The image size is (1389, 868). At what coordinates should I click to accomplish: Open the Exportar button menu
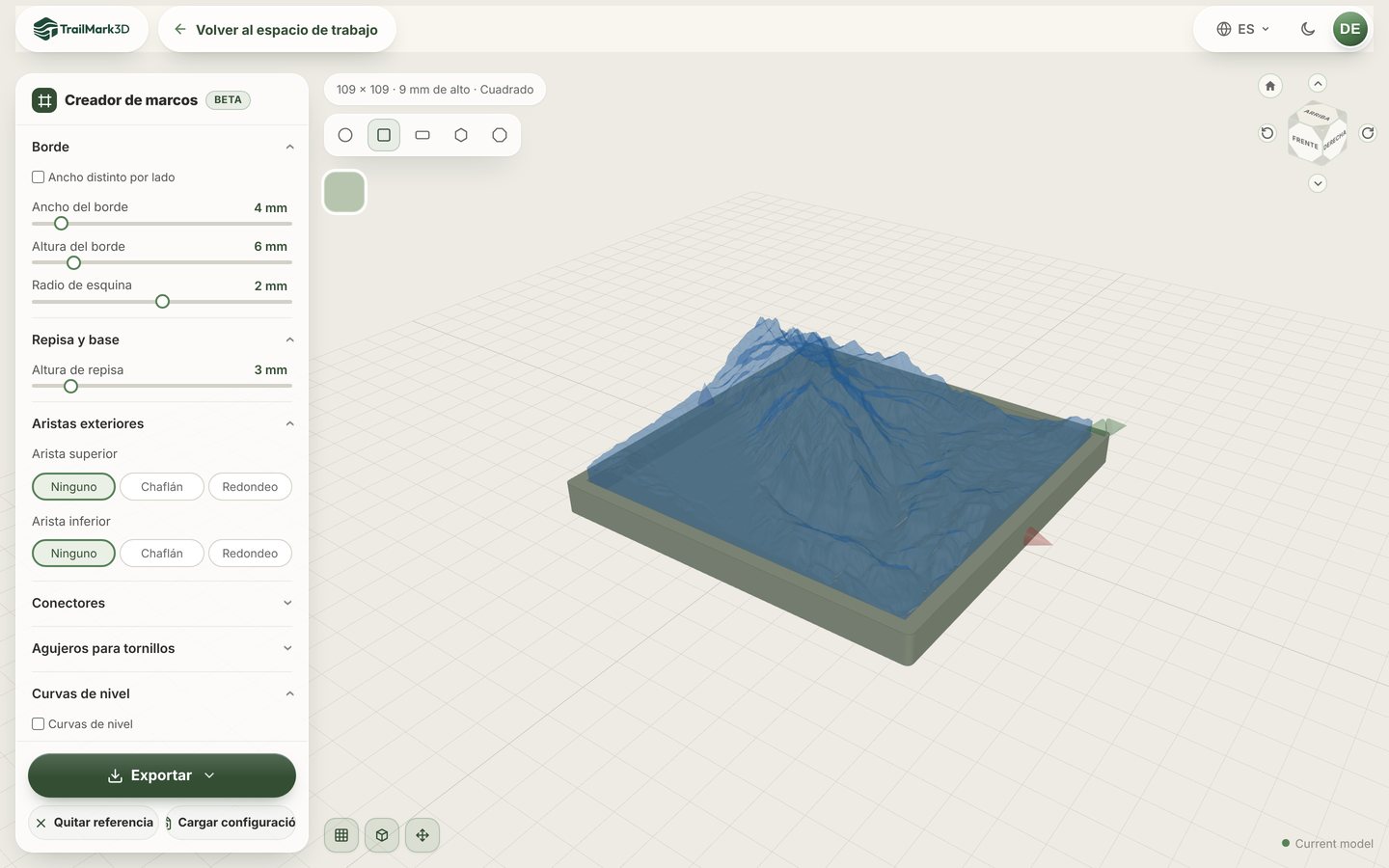coord(162,775)
